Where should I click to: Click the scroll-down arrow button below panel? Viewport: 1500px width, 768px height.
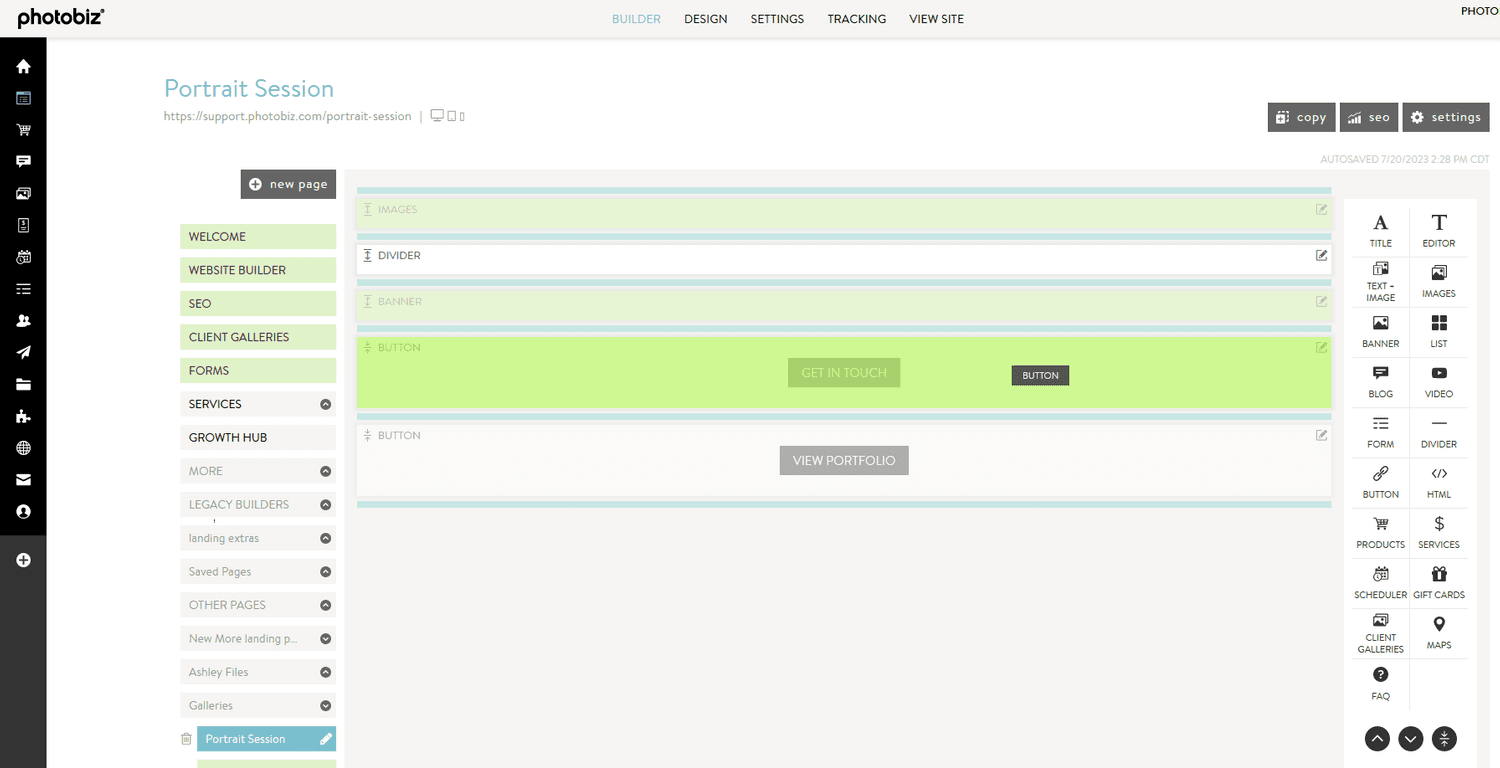pos(1410,739)
